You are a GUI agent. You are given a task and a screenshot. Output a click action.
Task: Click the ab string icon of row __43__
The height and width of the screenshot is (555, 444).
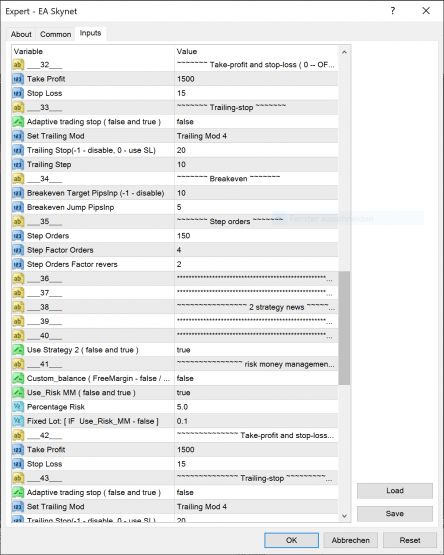point(18,478)
